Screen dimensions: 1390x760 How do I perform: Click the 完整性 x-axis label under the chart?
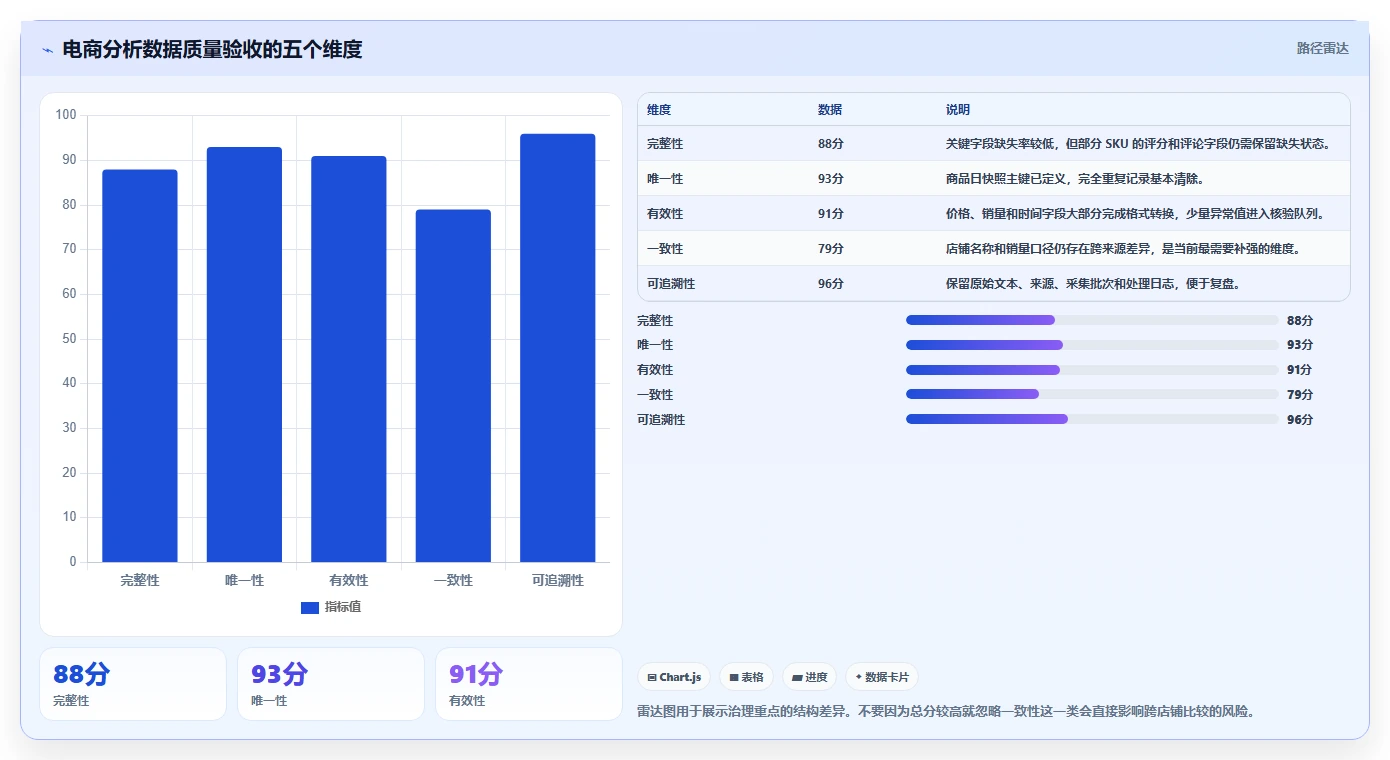[x=140, y=580]
